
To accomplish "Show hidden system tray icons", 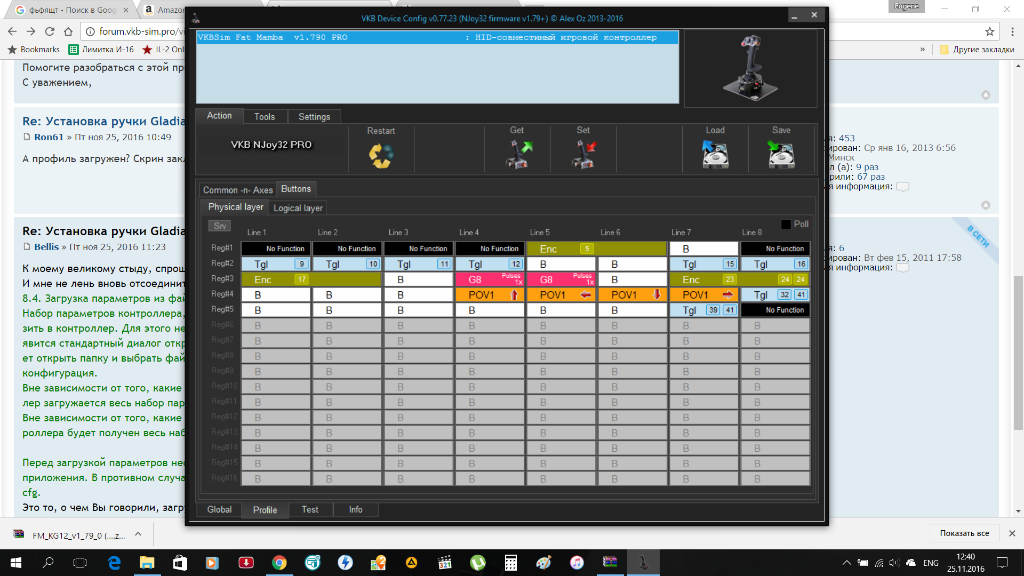I will pos(846,562).
